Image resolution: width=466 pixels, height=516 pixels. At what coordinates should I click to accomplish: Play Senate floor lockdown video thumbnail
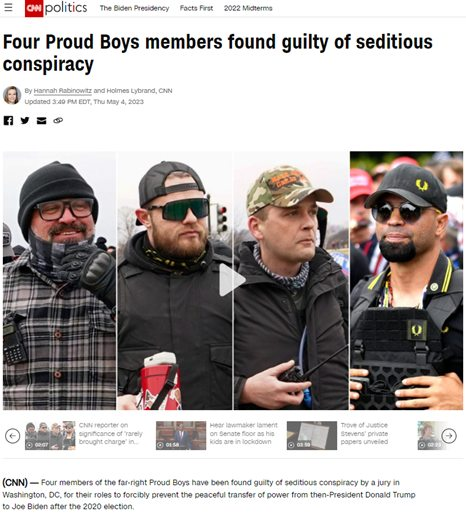pos(181,436)
